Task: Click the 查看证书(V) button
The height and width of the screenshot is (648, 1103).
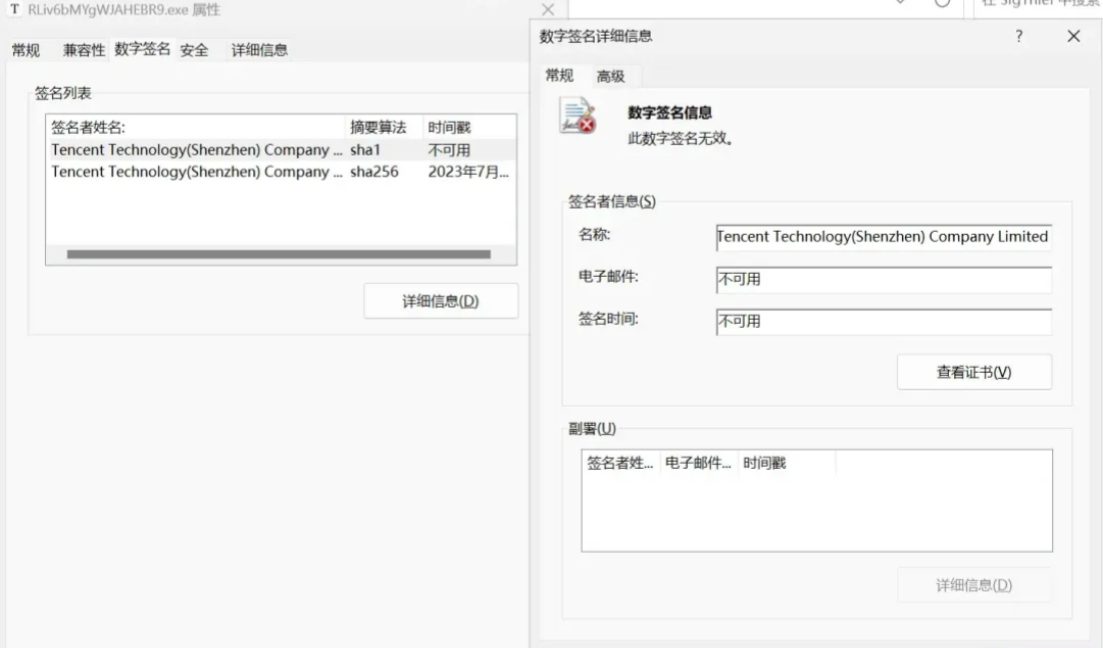Action: [974, 372]
